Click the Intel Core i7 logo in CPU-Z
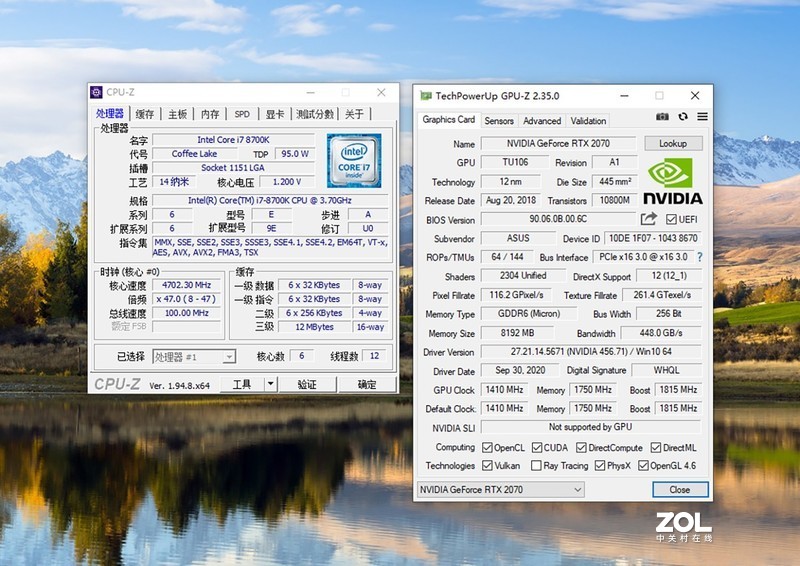The image size is (800, 566). (x=354, y=161)
